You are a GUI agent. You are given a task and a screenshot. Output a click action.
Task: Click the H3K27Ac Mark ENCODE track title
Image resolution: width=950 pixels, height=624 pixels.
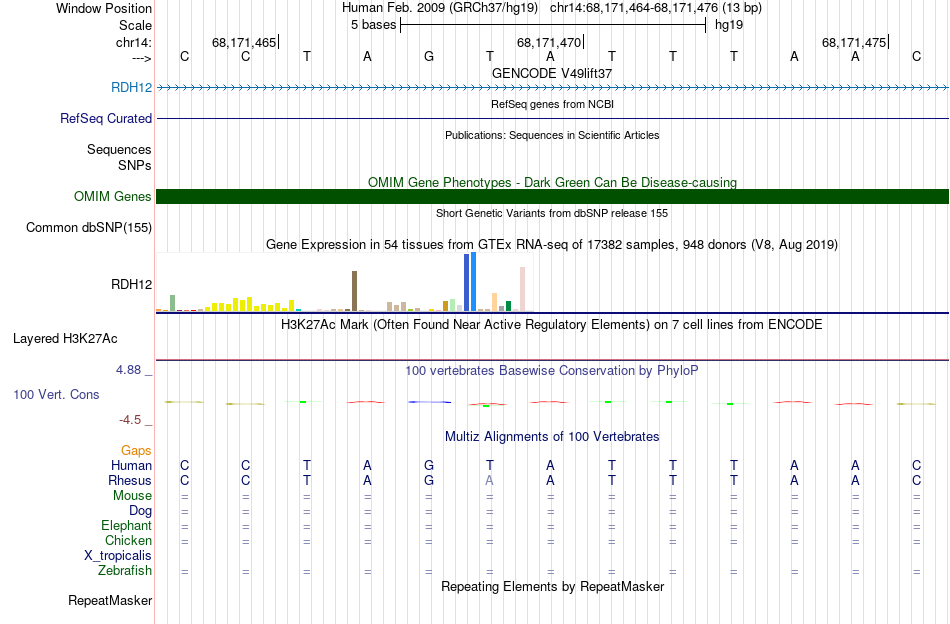[x=552, y=325]
